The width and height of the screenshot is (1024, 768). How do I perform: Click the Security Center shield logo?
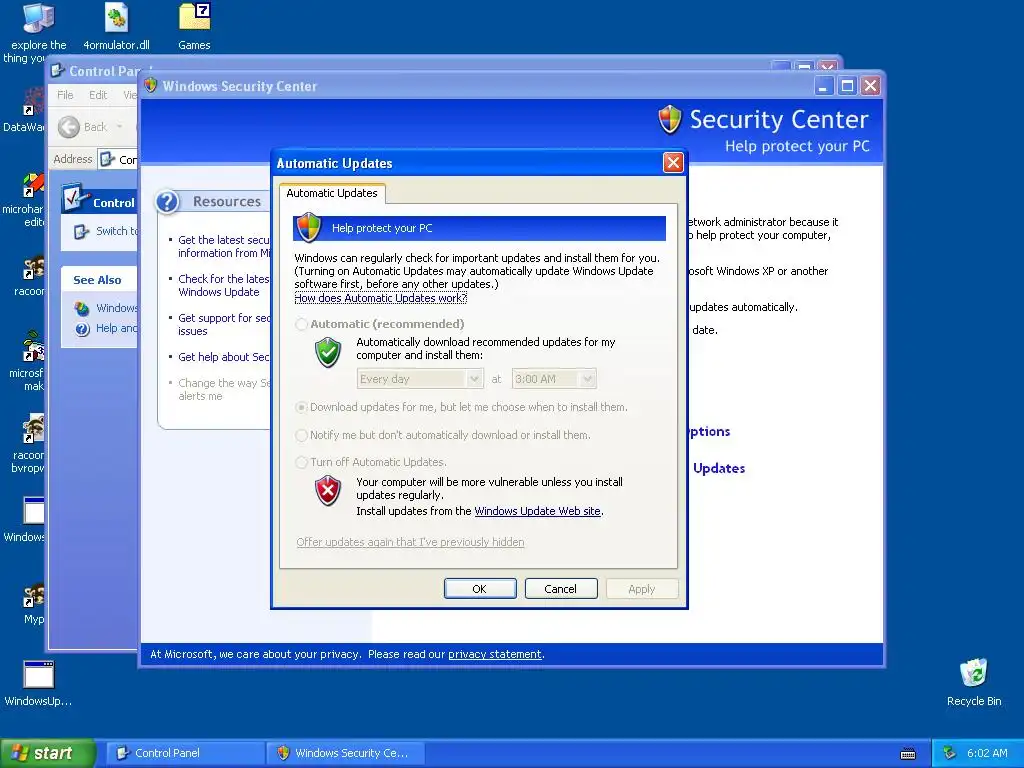[670, 120]
